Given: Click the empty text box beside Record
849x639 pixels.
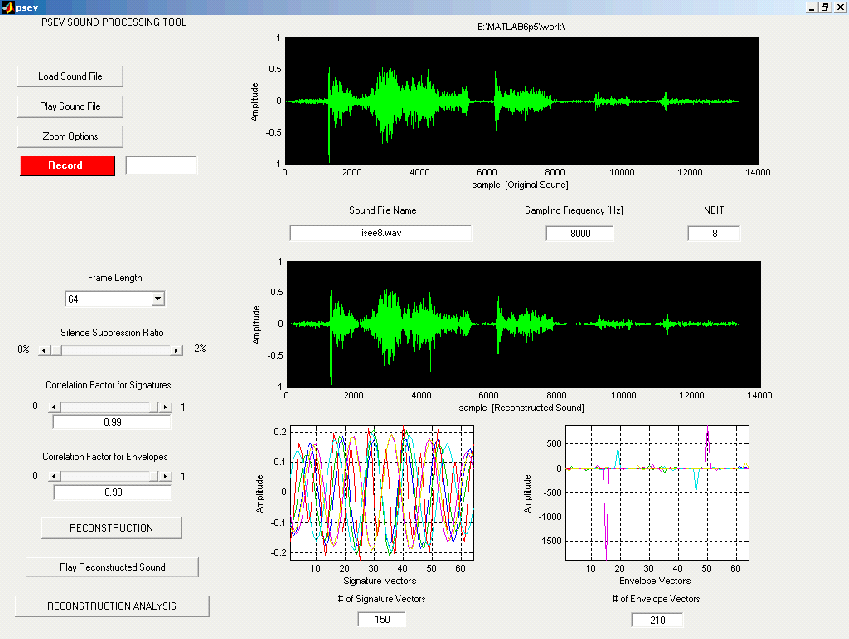Looking at the screenshot, I should tap(161, 166).
